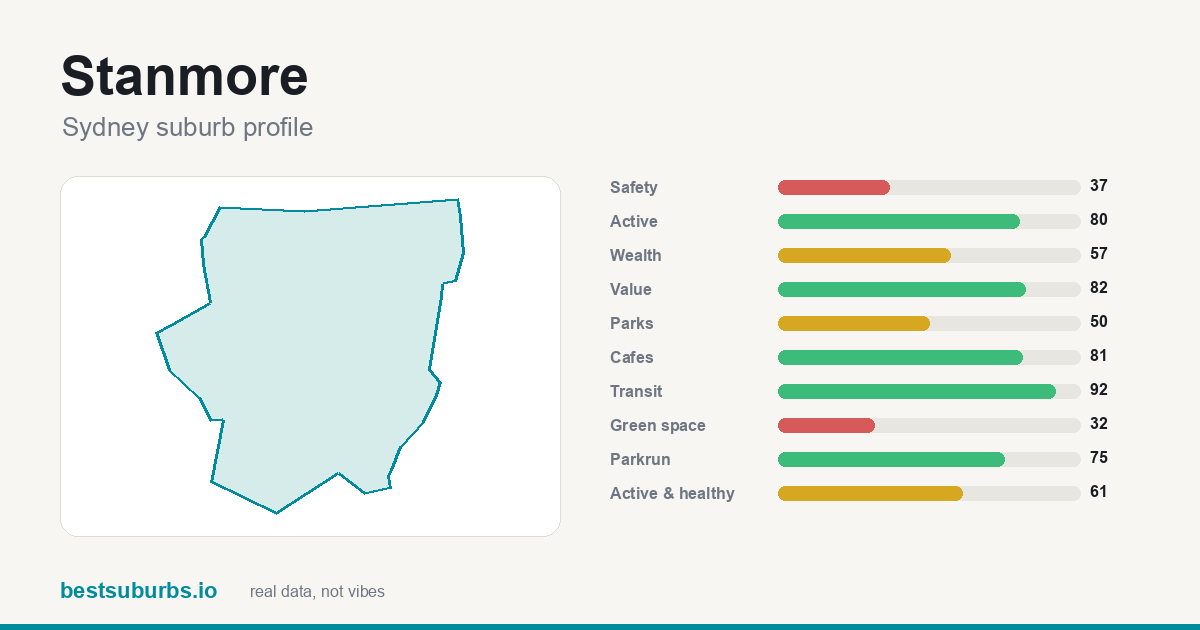This screenshot has width=1200, height=630.
Task: Click the Stanmore suburb boundary map
Action: point(310,356)
